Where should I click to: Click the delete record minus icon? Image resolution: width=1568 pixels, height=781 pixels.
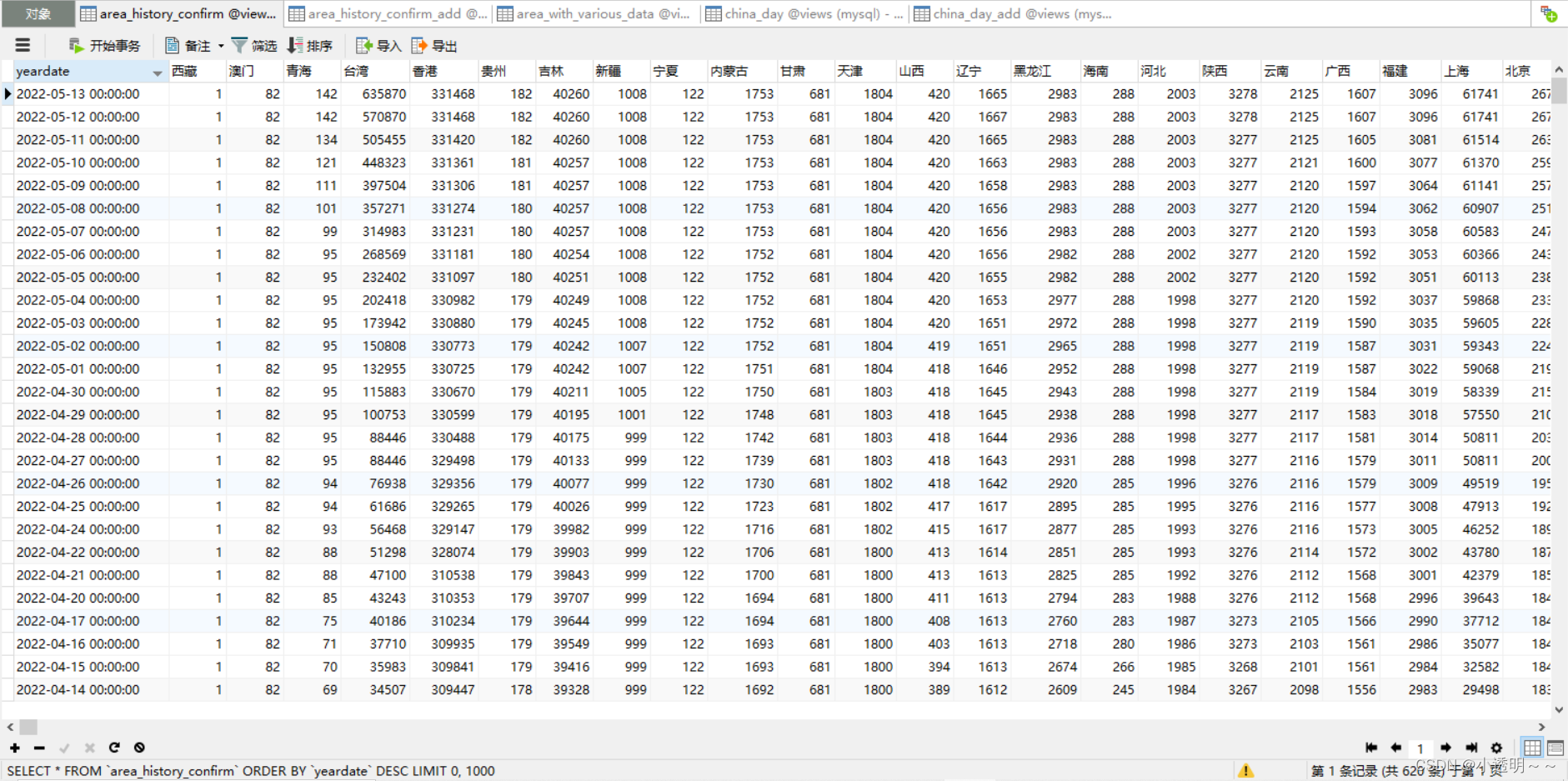click(39, 748)
